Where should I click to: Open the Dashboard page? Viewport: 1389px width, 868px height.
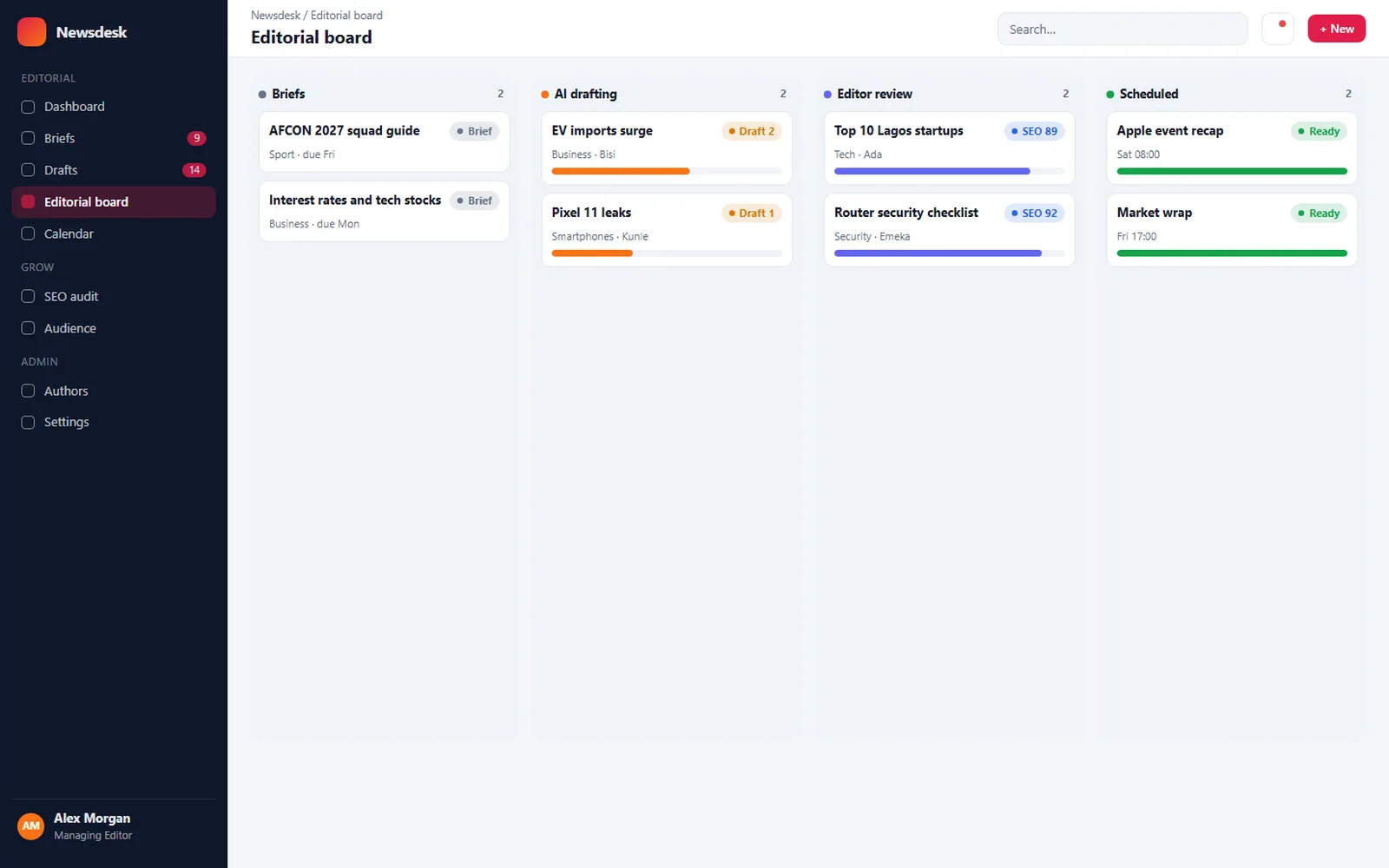point(114,107)
